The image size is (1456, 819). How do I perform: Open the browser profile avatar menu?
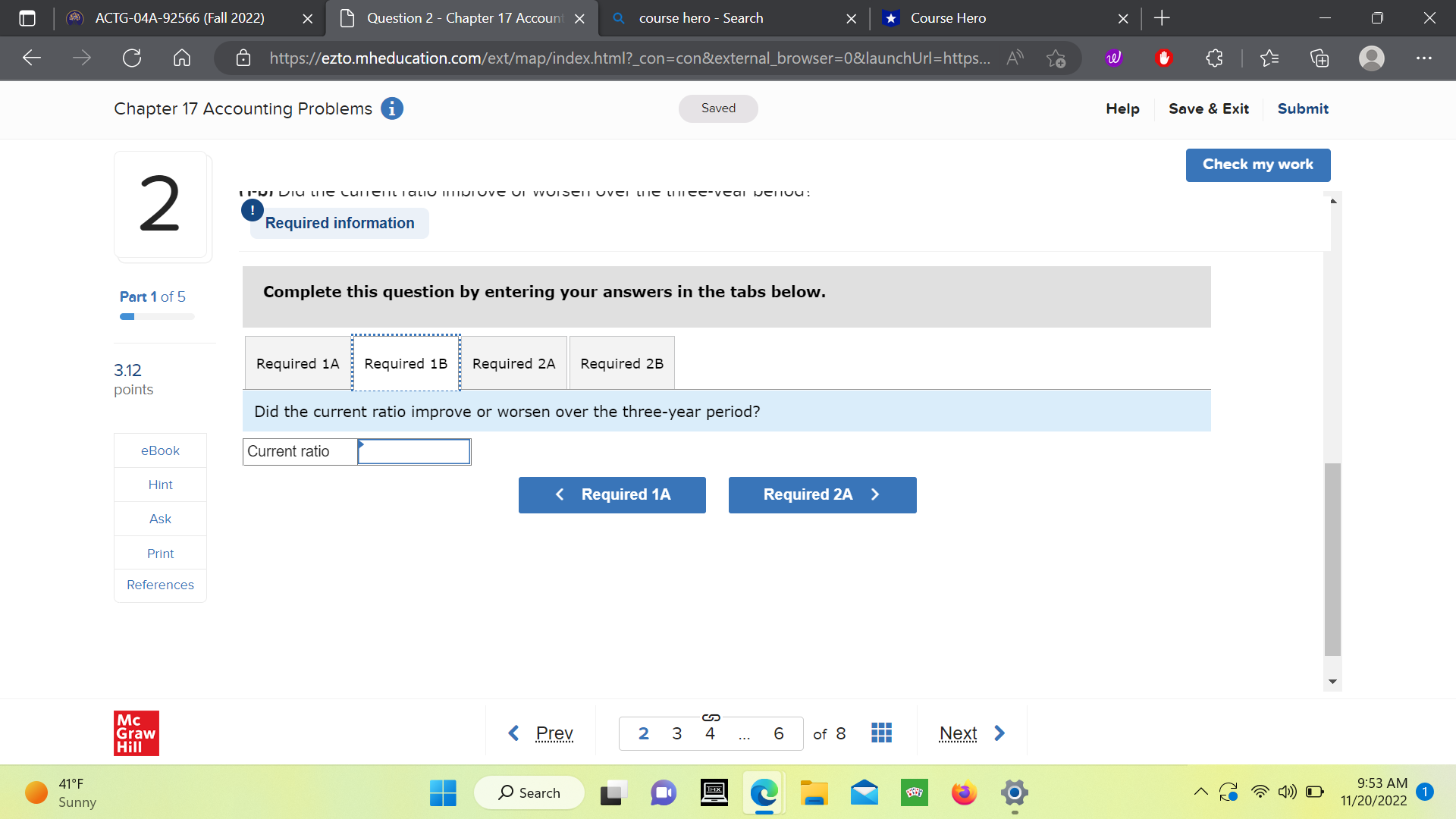(x=1371, y=58)
